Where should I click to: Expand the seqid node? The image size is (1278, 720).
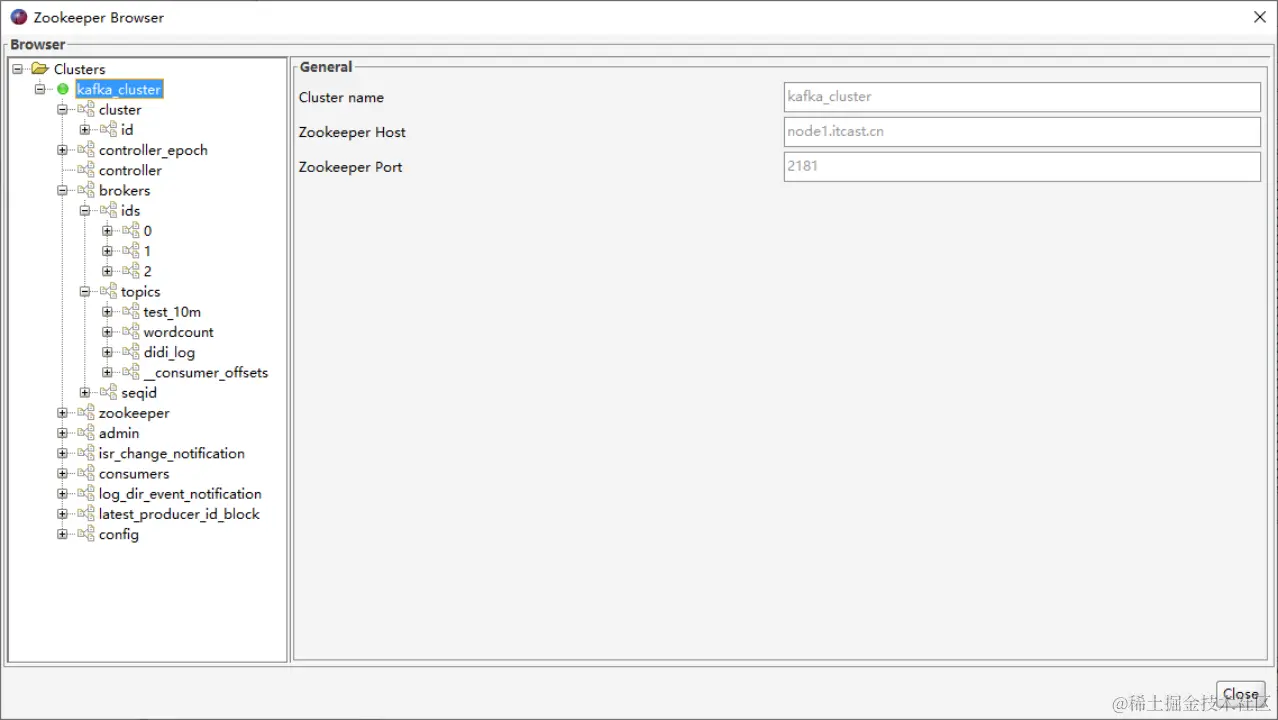pos(85,393)
